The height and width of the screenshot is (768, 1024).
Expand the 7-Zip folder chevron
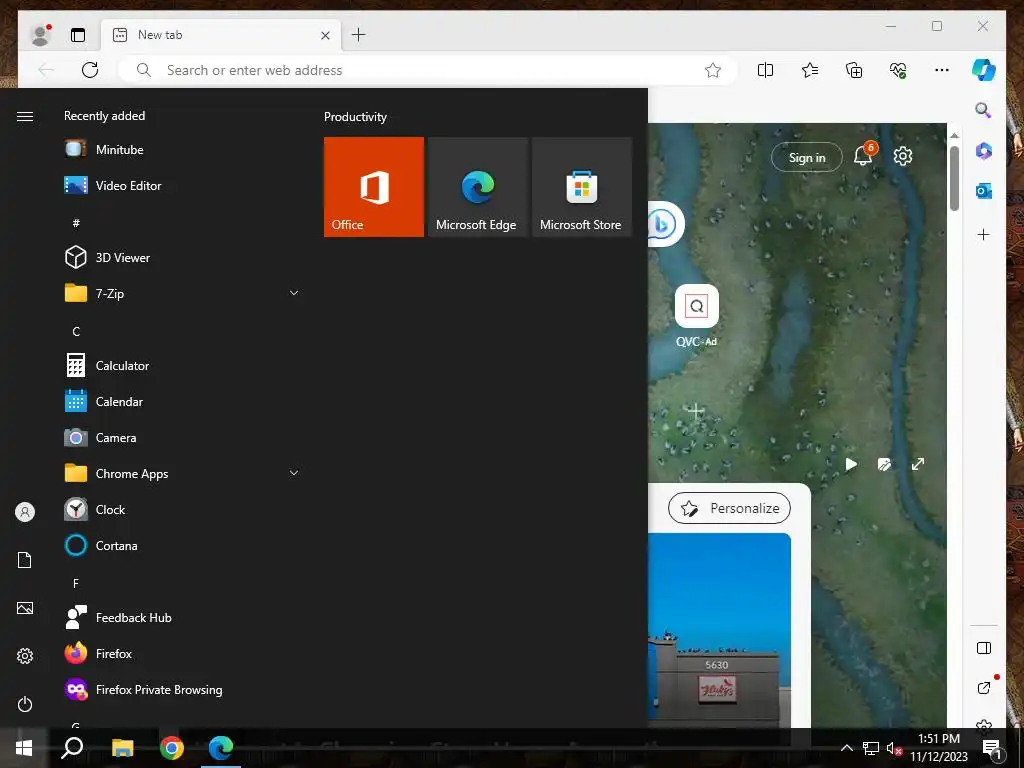[294, 293]
